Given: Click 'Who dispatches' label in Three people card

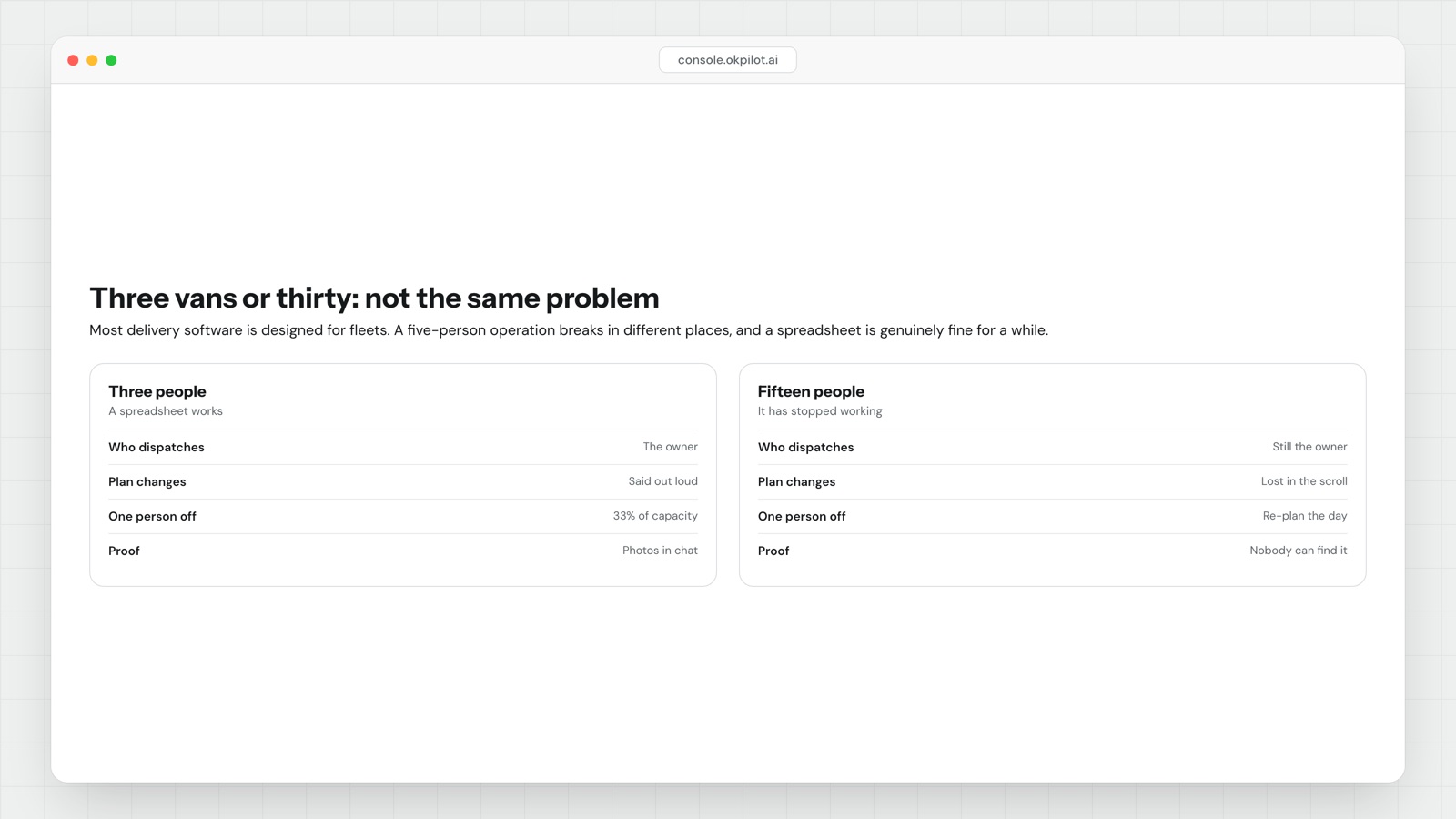Looking at the screenshot, I should click(157, 448).
